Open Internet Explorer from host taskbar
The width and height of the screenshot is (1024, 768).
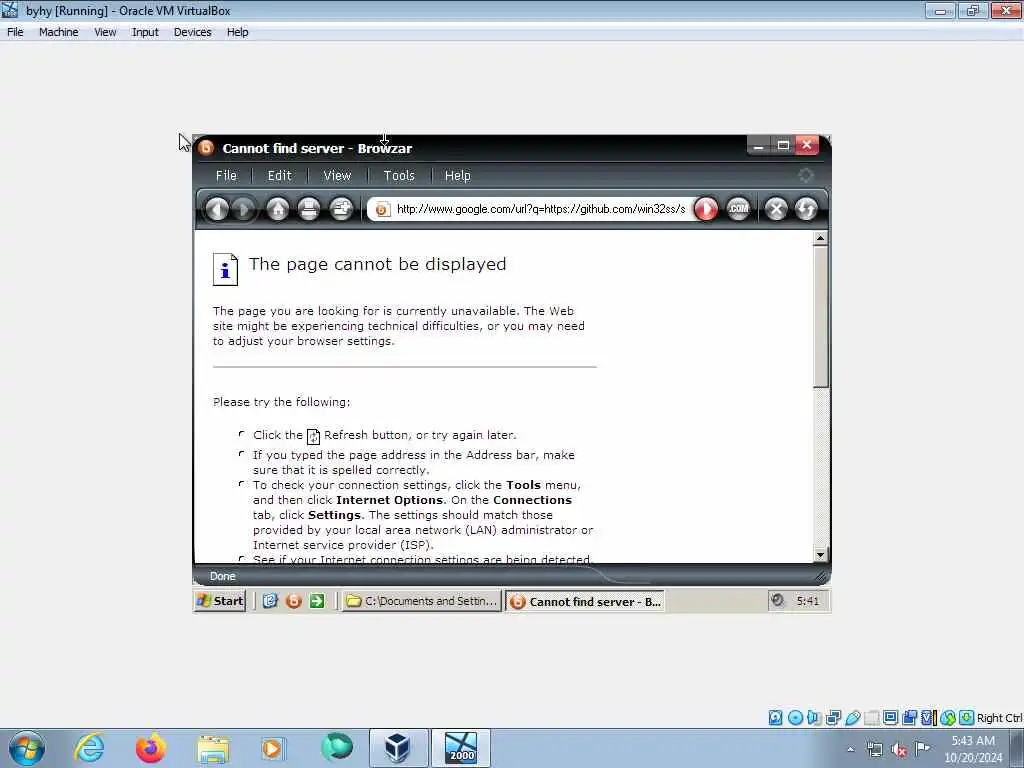click(x=89, y=748)
